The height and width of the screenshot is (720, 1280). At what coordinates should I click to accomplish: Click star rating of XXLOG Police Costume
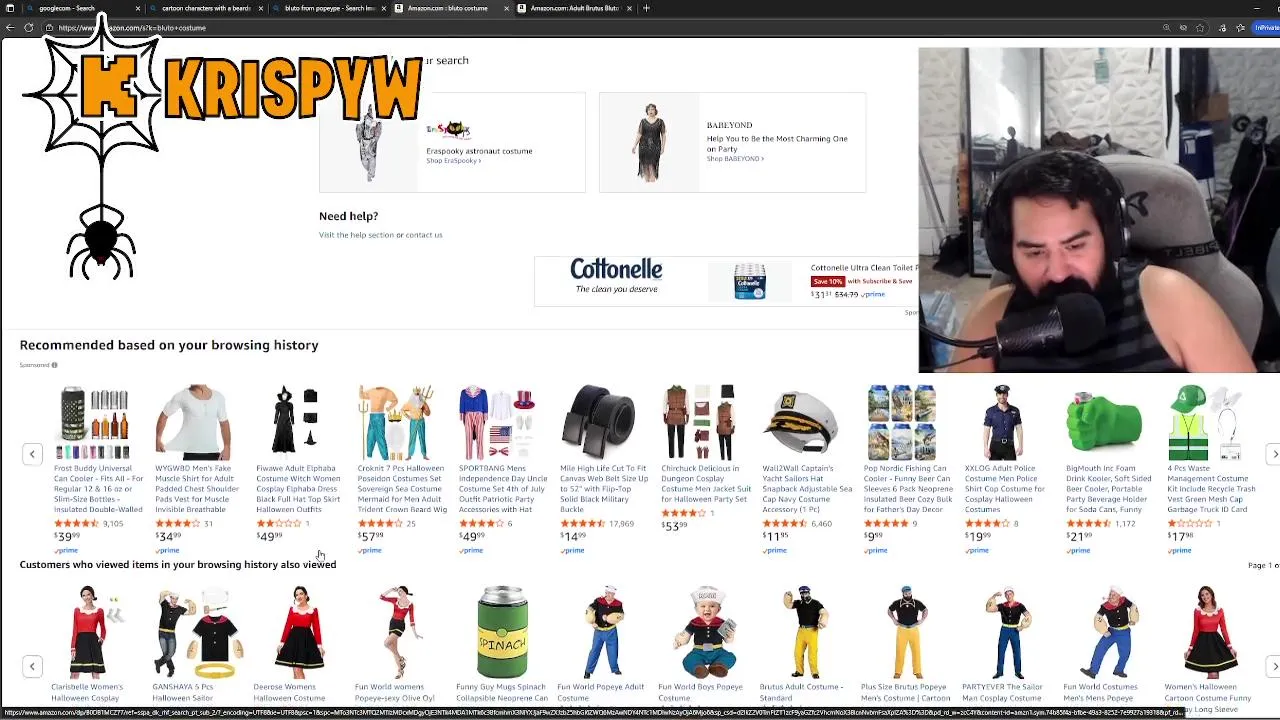[986, 524]
